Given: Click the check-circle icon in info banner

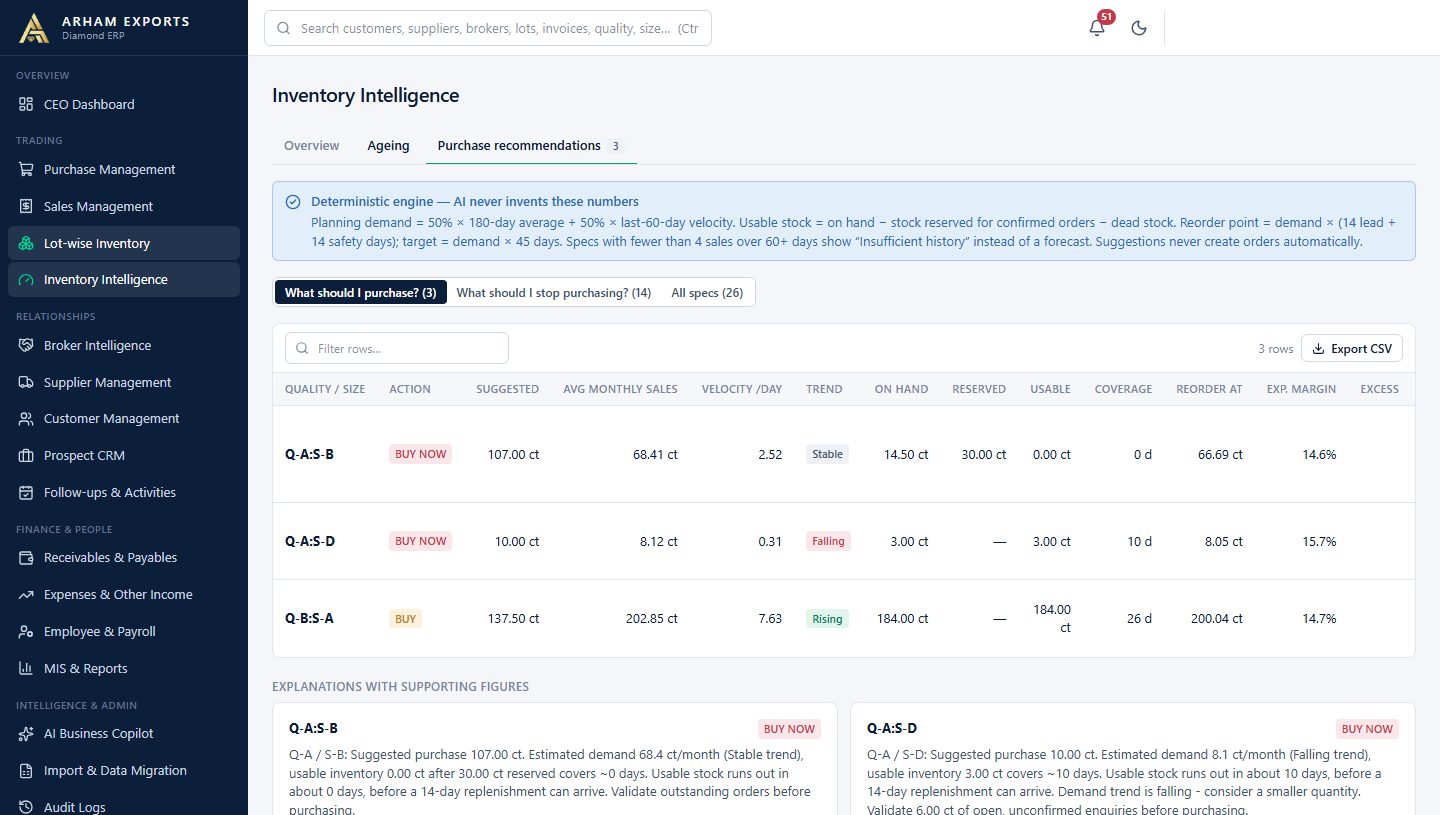Looking at the screenshot, I should point(293,202).
